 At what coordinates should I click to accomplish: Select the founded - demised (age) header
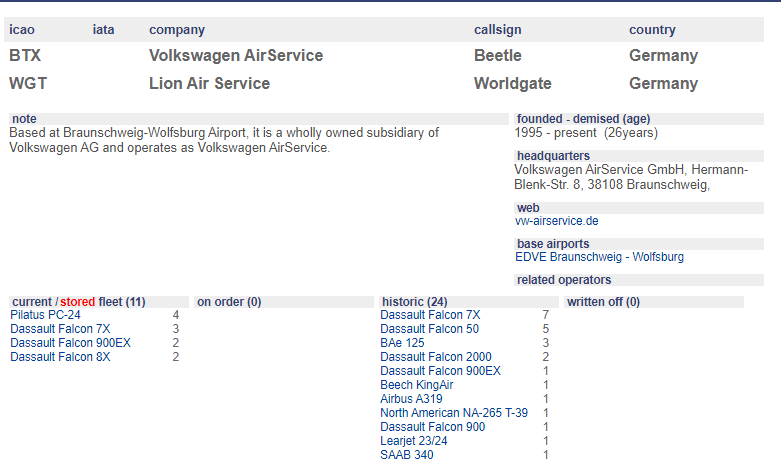(639, 119)
